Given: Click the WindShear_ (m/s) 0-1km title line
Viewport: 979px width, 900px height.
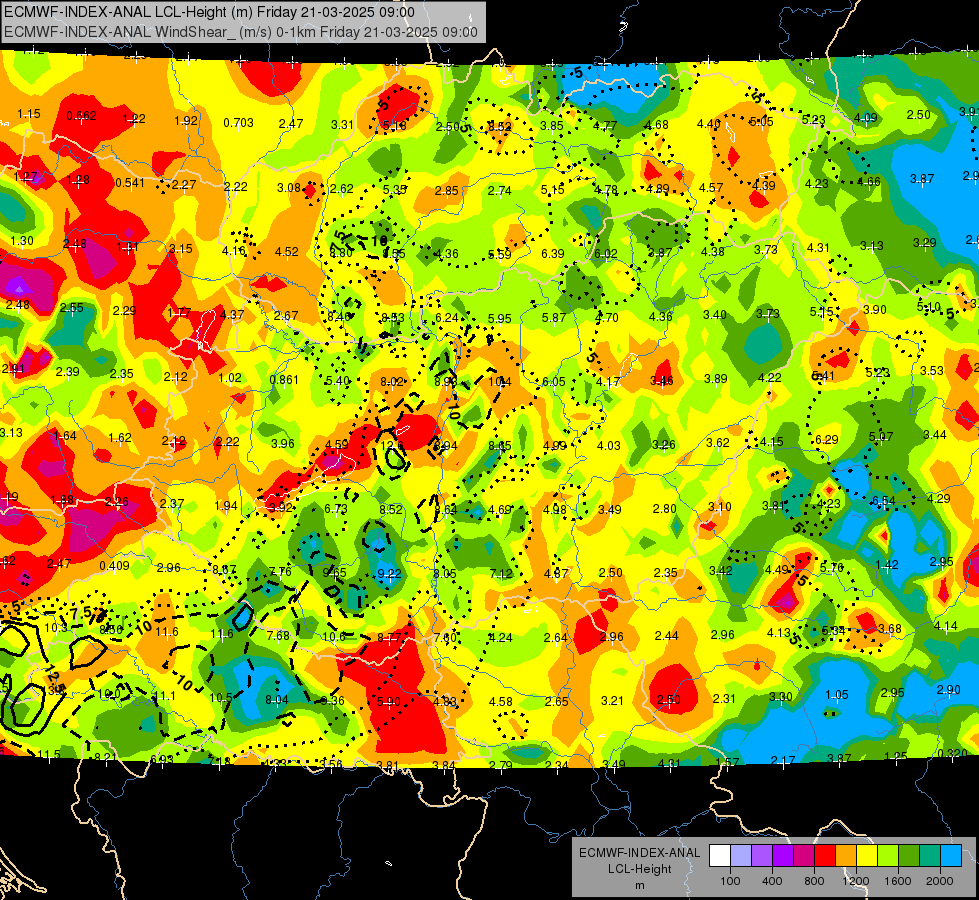Looking at the screenshot, I should [240, 32].
